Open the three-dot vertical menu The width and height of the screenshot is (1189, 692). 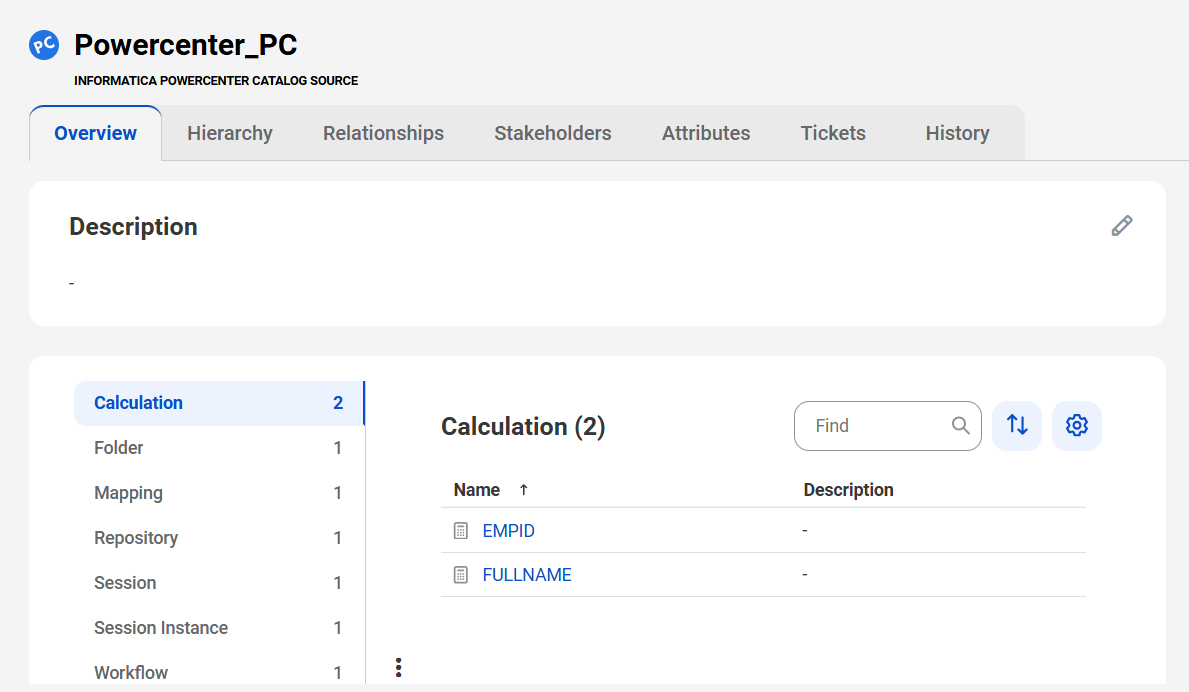(398, 667)
